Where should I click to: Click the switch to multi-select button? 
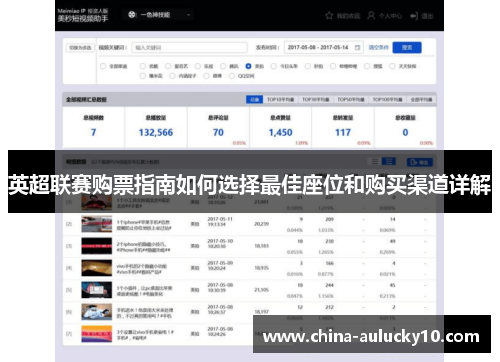click(x=80, y=48)
